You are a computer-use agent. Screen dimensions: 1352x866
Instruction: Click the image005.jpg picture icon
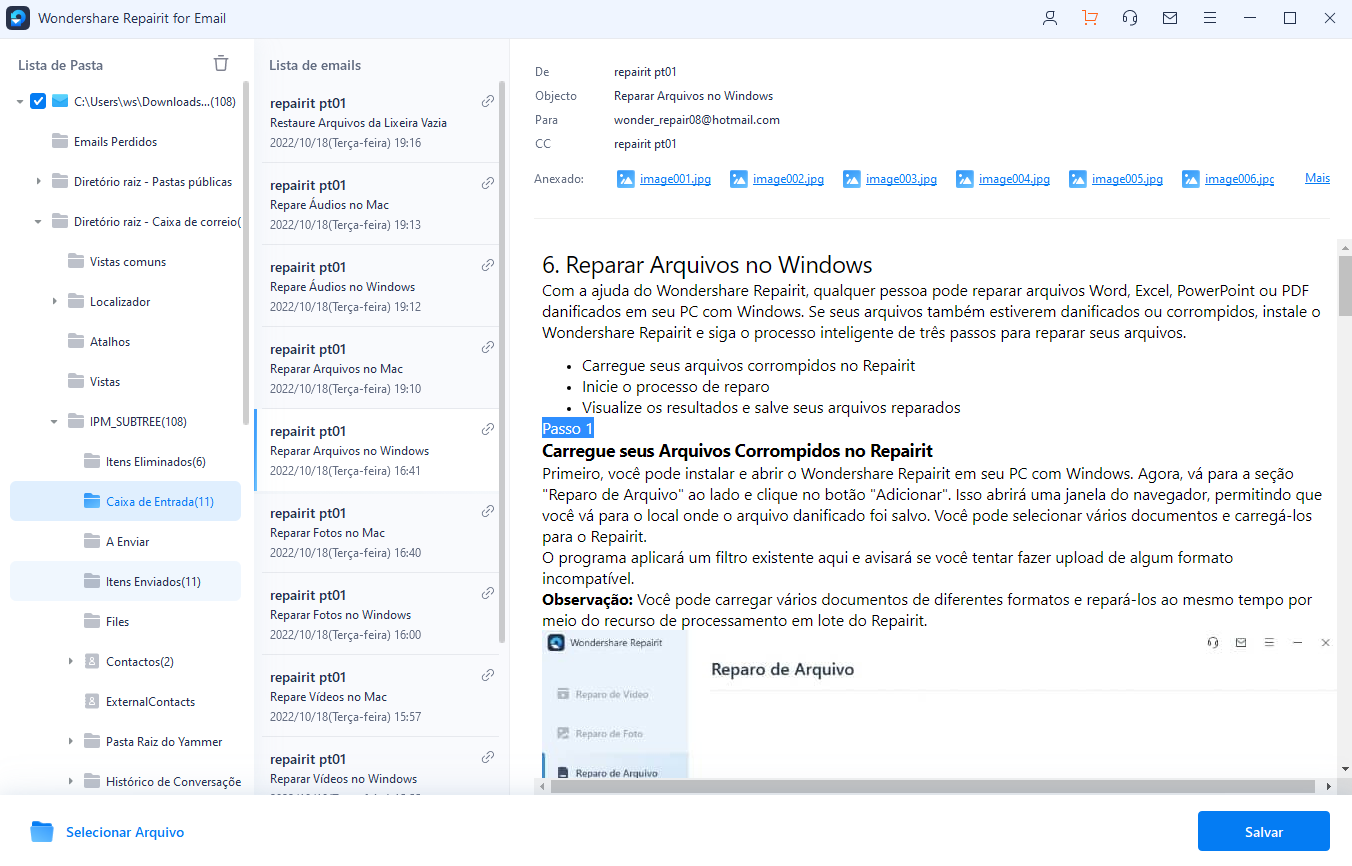1078,179
